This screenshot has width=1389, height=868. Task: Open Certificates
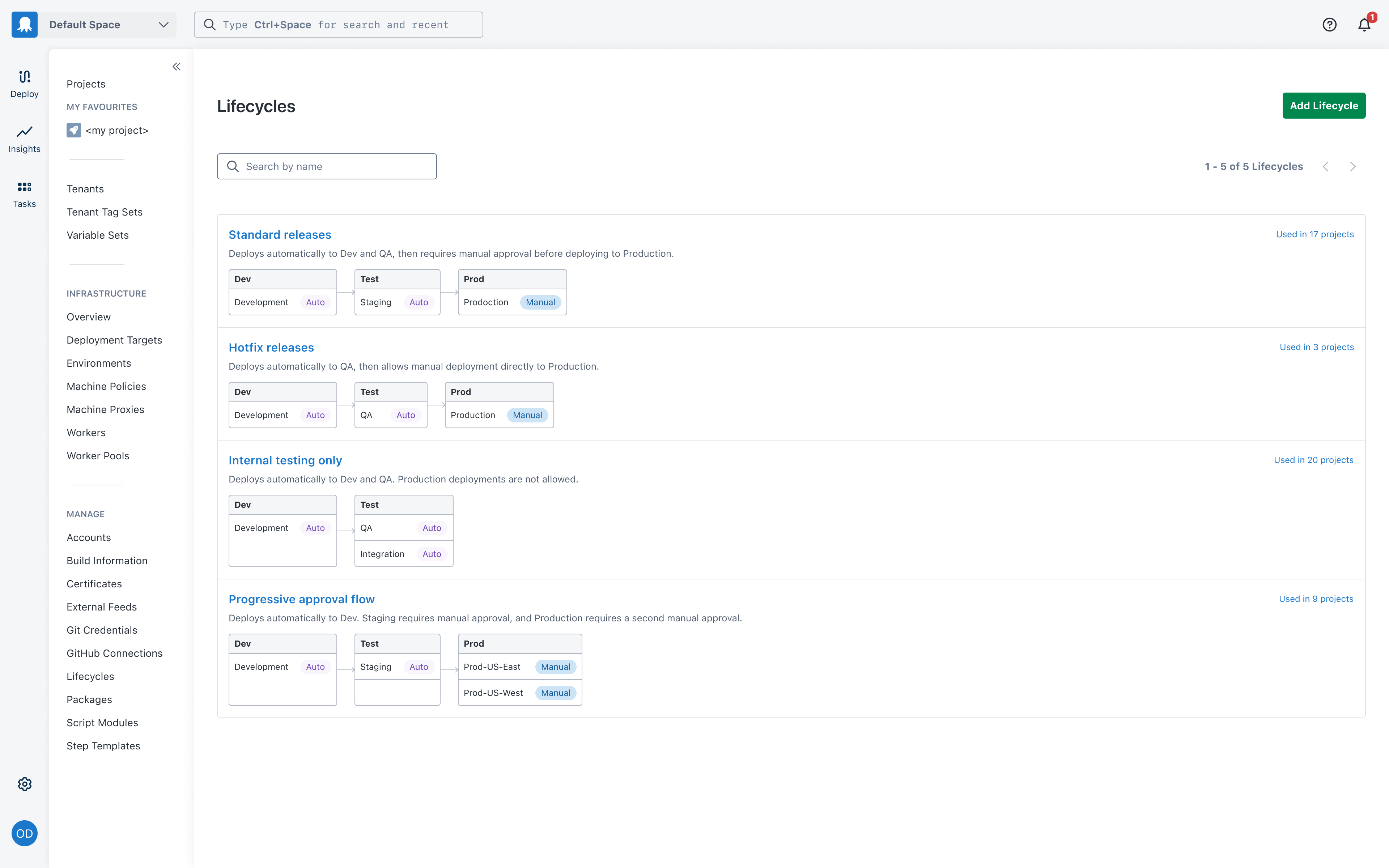tap(94, 584)
